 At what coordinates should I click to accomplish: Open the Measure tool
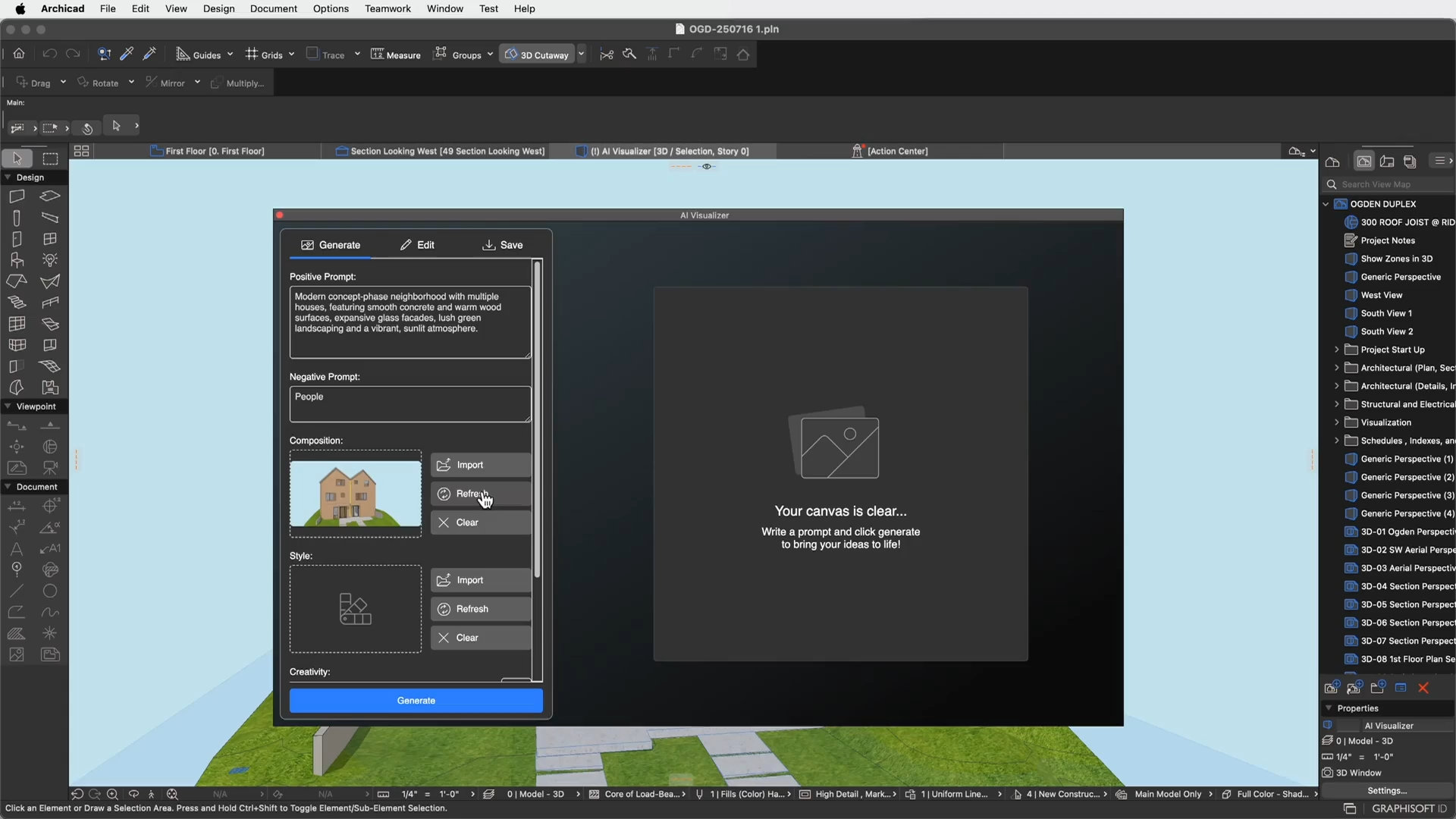tap(395, 55)
